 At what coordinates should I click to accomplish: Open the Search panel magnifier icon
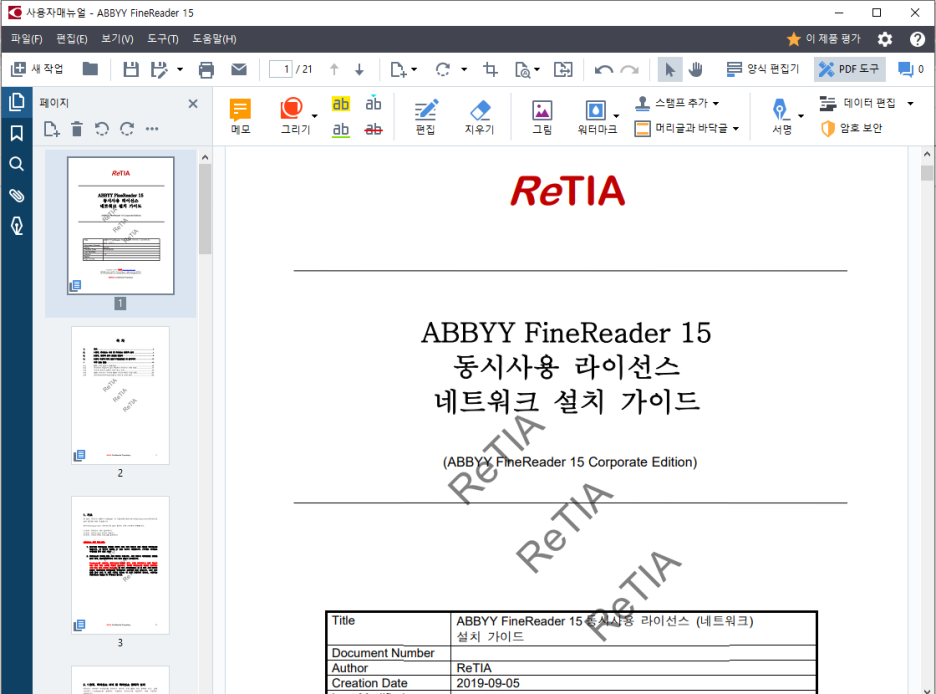(x=17, y=164)
